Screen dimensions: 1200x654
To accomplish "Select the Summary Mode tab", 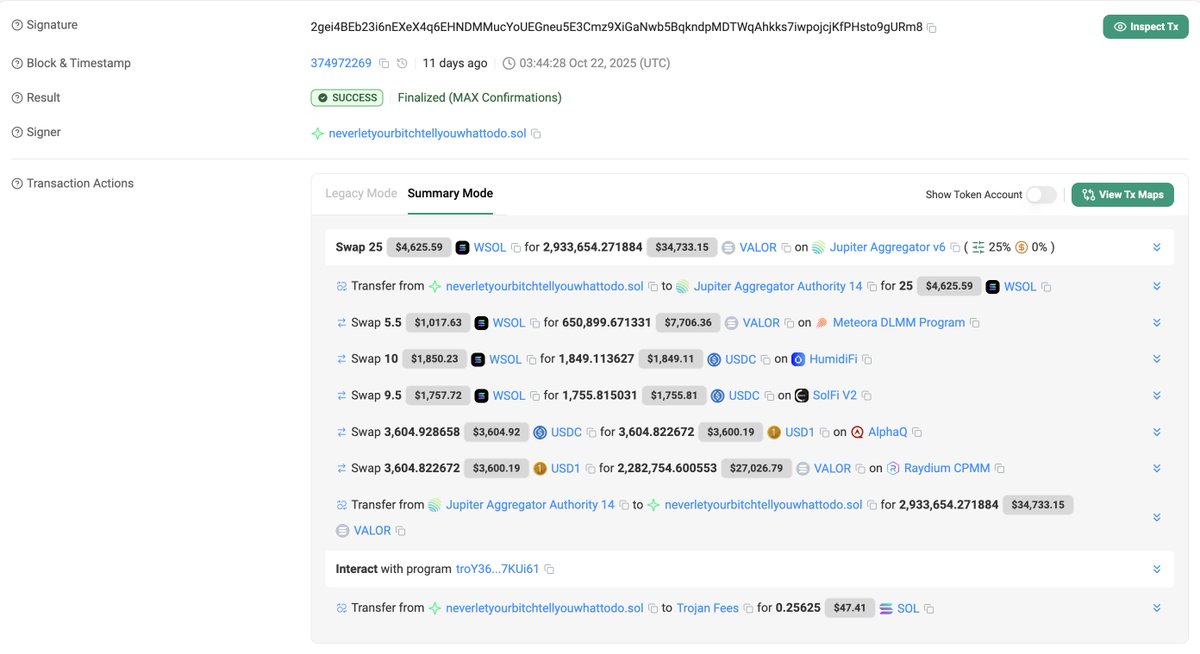I will pyautogui.click(x=449, y=192).
